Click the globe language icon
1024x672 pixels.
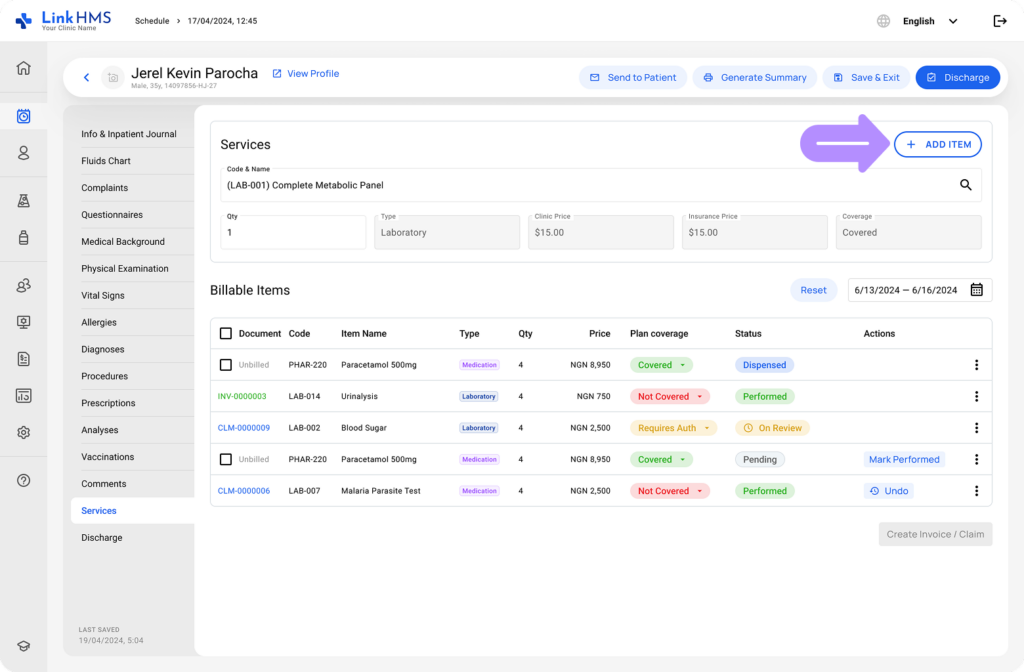tap(883, 21)
